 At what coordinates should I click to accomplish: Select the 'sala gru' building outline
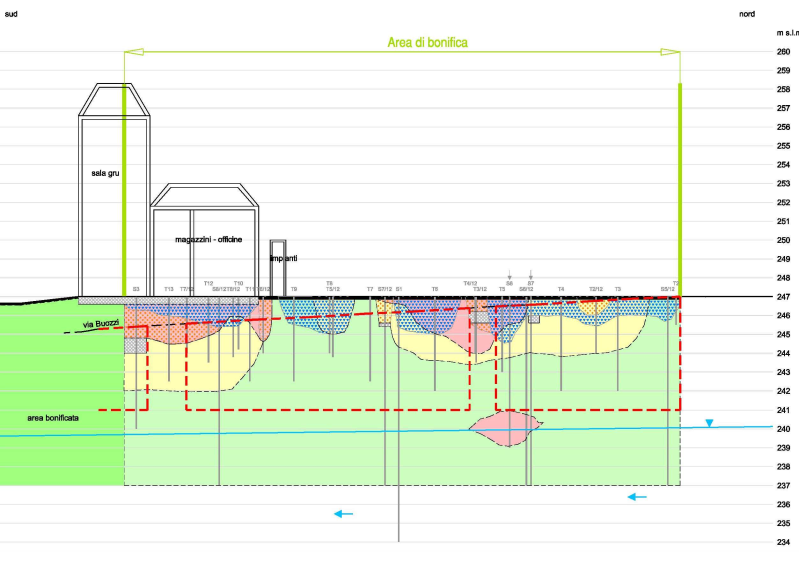pyautogui.click(x=114, y=190)
